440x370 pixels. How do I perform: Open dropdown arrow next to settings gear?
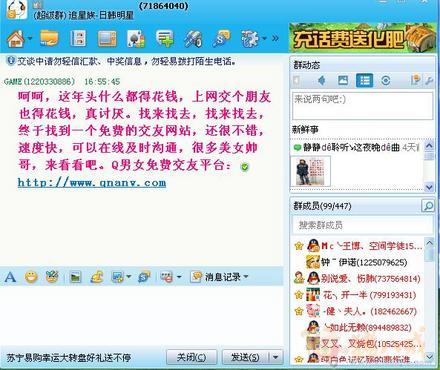264,39
